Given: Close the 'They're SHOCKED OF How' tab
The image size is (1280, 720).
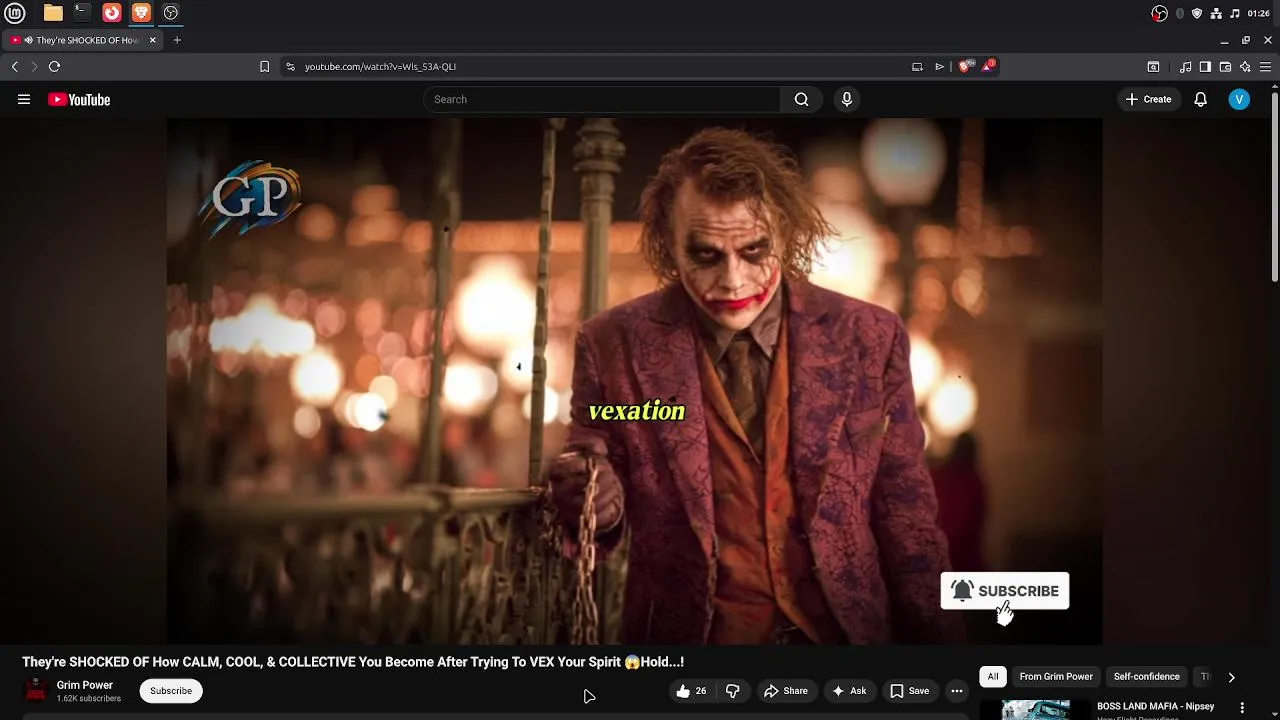Looking at the screenshot, I should pos(153,40).
